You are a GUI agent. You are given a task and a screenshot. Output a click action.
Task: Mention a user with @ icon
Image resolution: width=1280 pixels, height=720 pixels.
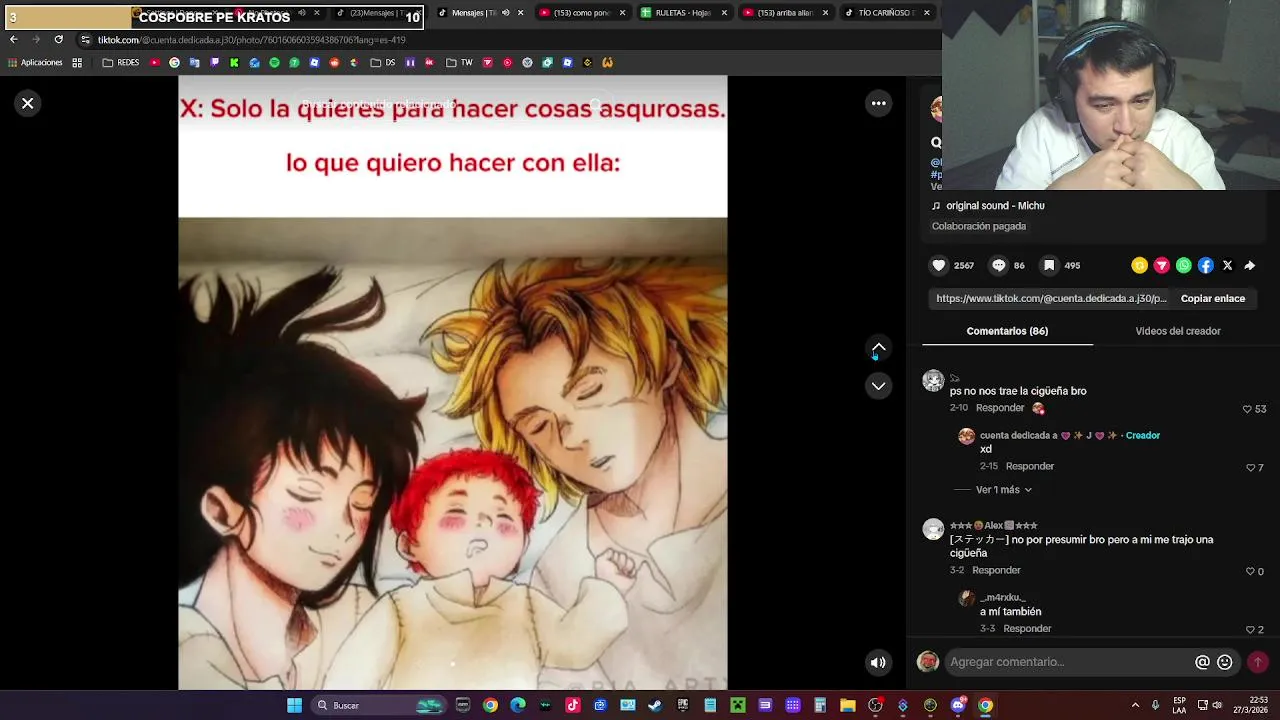click(1202, 662)
